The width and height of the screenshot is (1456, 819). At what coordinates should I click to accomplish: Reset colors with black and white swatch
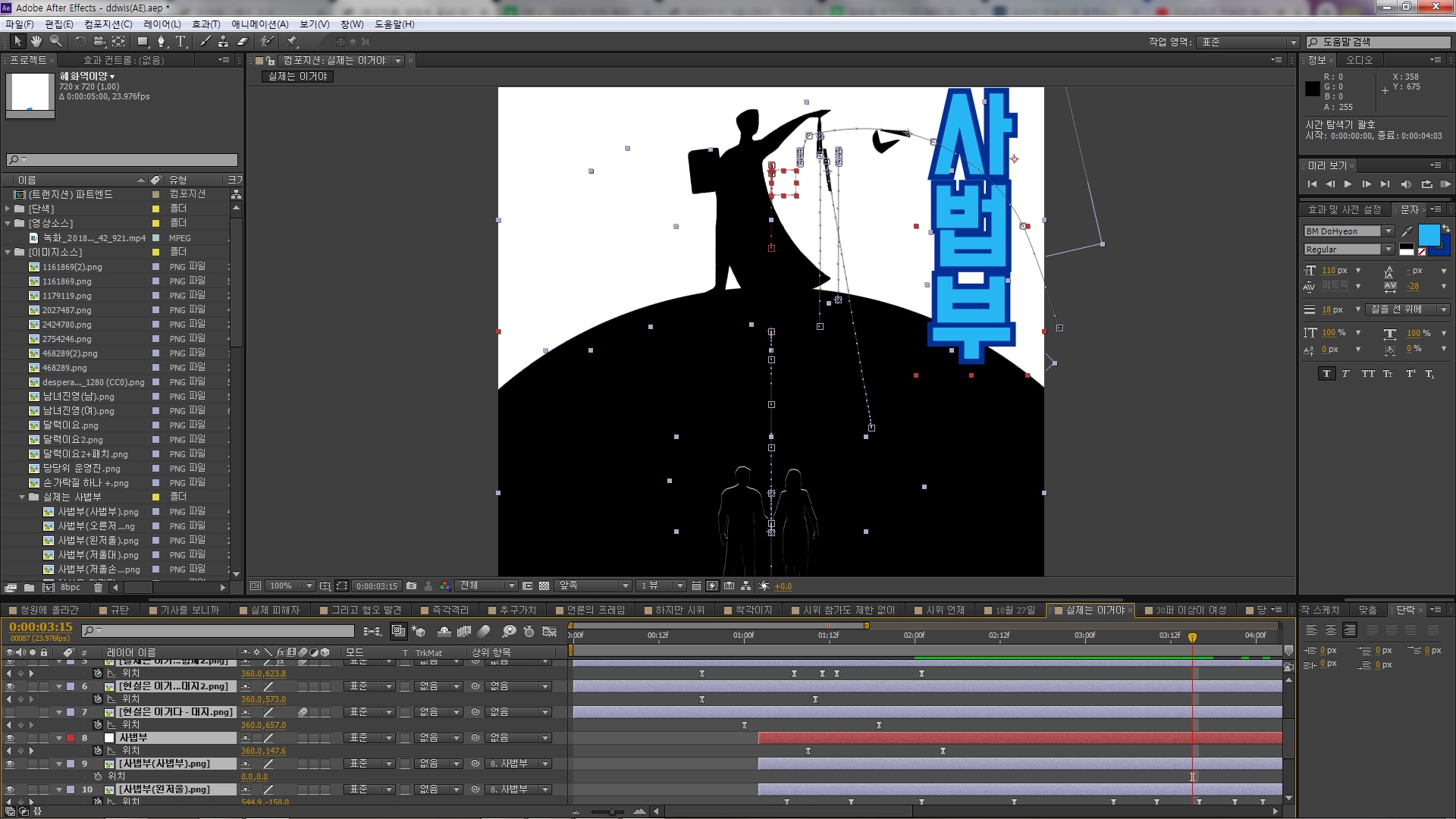pyautogui.click(x=1407, y=249)
